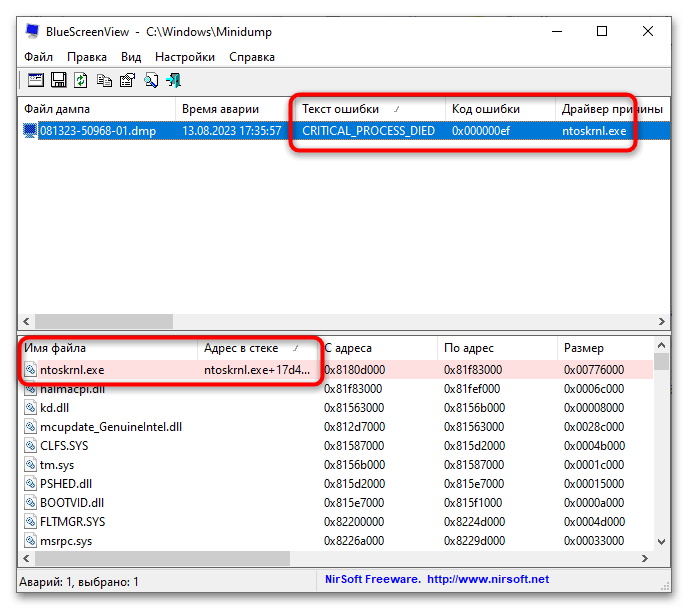
Task: Click the 0x00776000 size value
Action: click(594, 369)
